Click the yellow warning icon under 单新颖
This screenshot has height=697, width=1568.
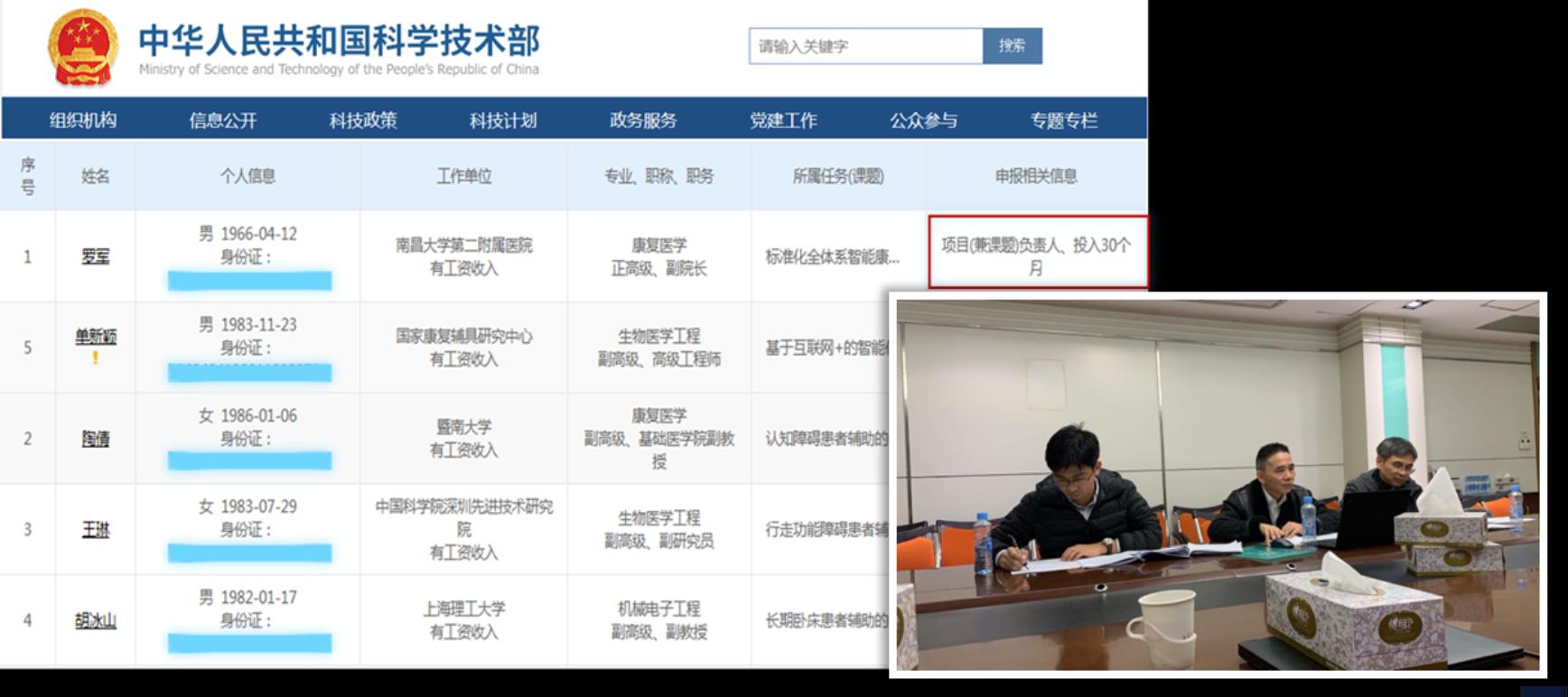click(95, 358)
